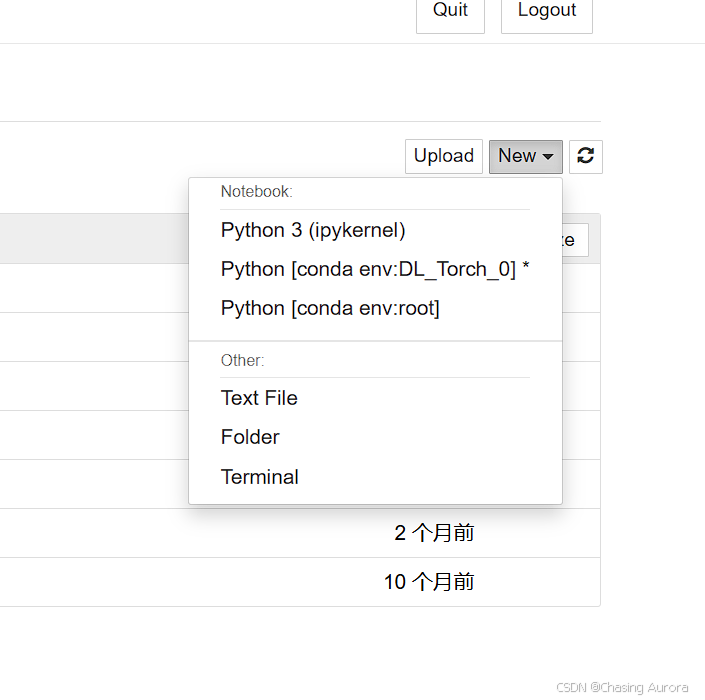Click the '10 个月前' last-modified entry
Image resolution: width=705 pixels, height=700 pixels.
tap(429, 582)
